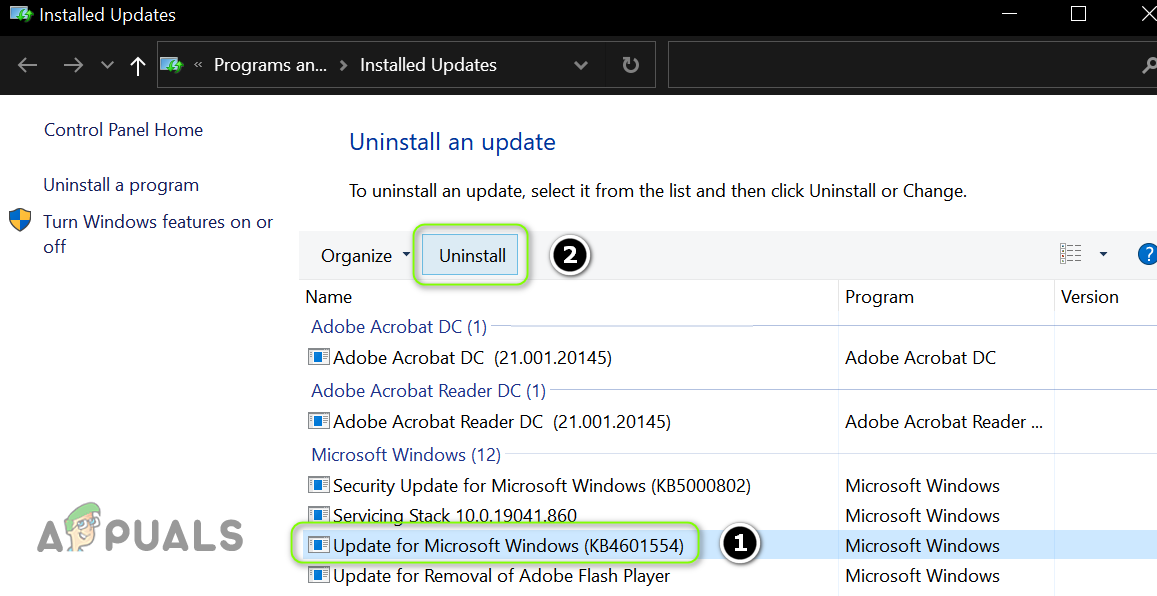1157x596 pixels.
Task: Open the recent locations dropdown
Action: click(x=107, y=65)
